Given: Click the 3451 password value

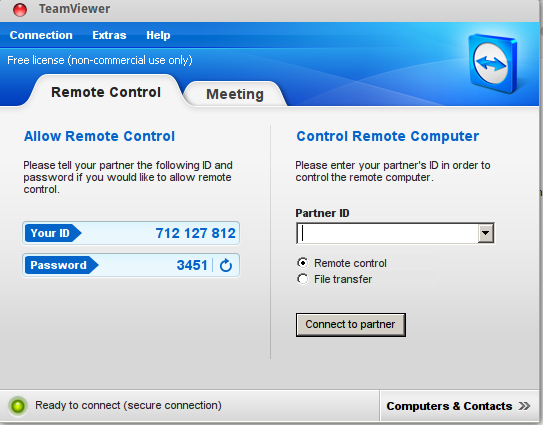Looking at the screenshot, I should tap(192, 265).
